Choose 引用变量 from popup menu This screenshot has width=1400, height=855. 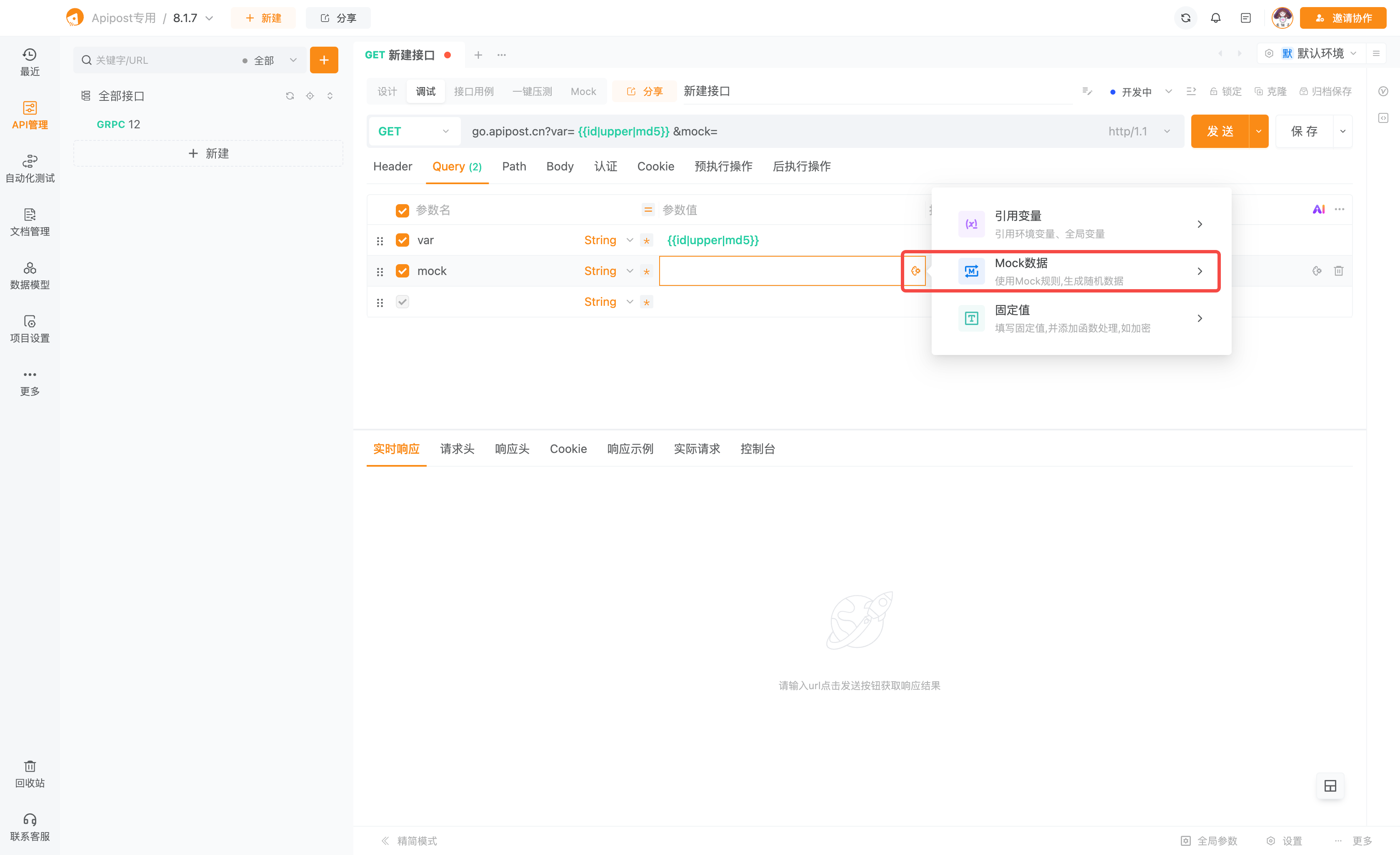[x=1081, y=224]
